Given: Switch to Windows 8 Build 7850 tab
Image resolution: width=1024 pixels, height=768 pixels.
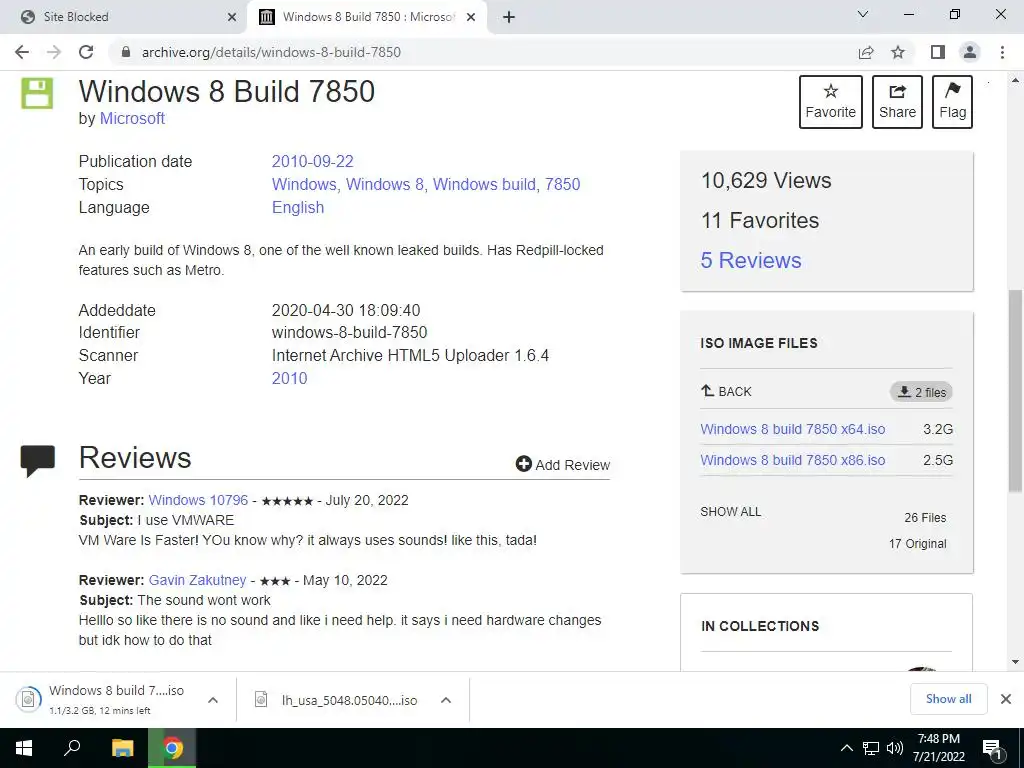Looking at the screenshot, I should [368, 17].
